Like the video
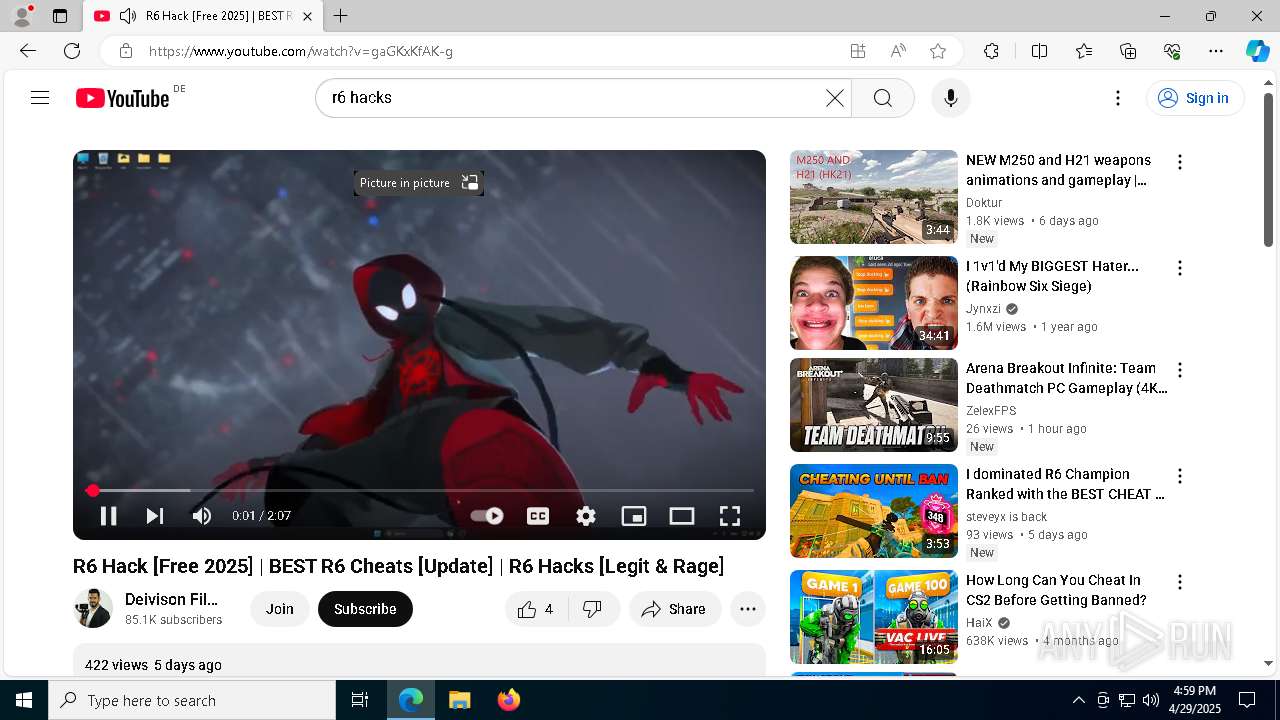 point(537,609)
